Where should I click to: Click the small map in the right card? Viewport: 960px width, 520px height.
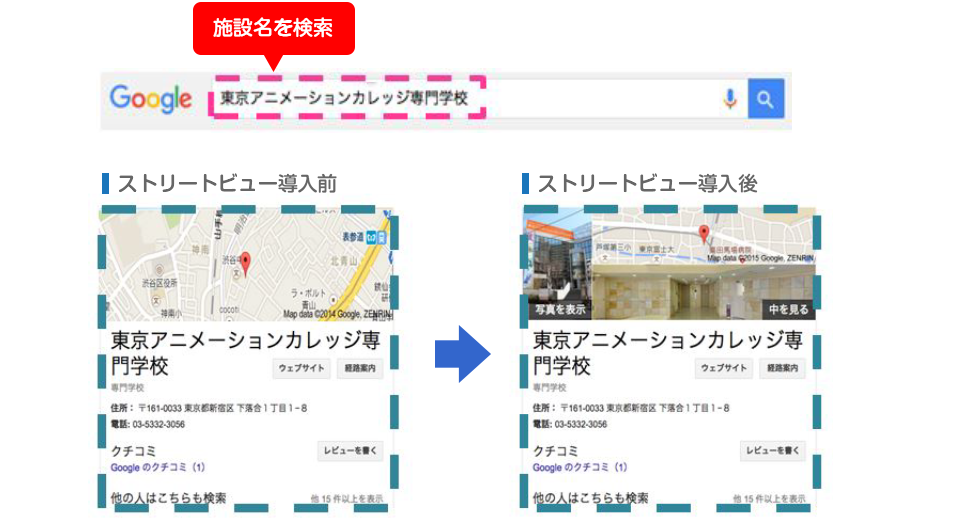click(704, 236)
